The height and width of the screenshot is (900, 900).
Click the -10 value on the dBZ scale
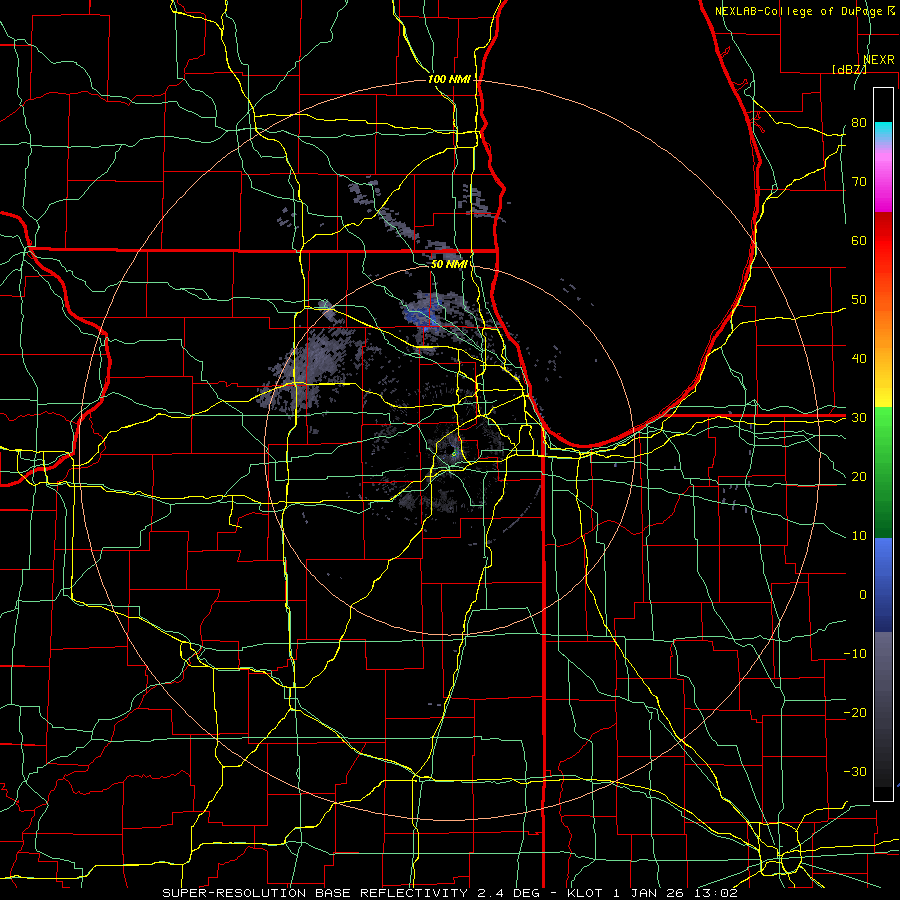point(855,653)
